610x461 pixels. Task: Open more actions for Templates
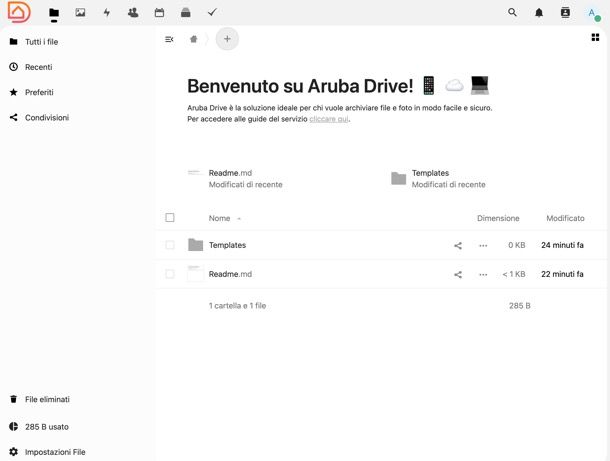[483, 245]
